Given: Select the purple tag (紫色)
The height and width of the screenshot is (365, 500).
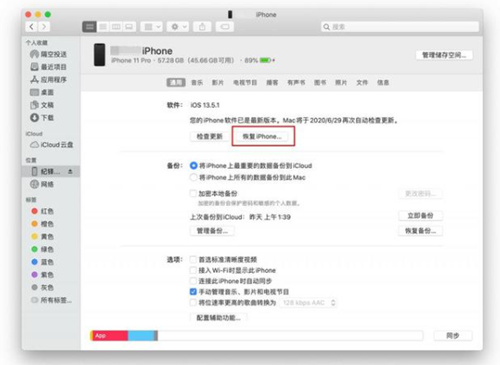Looking at the screenshot, I should [42, 274].
